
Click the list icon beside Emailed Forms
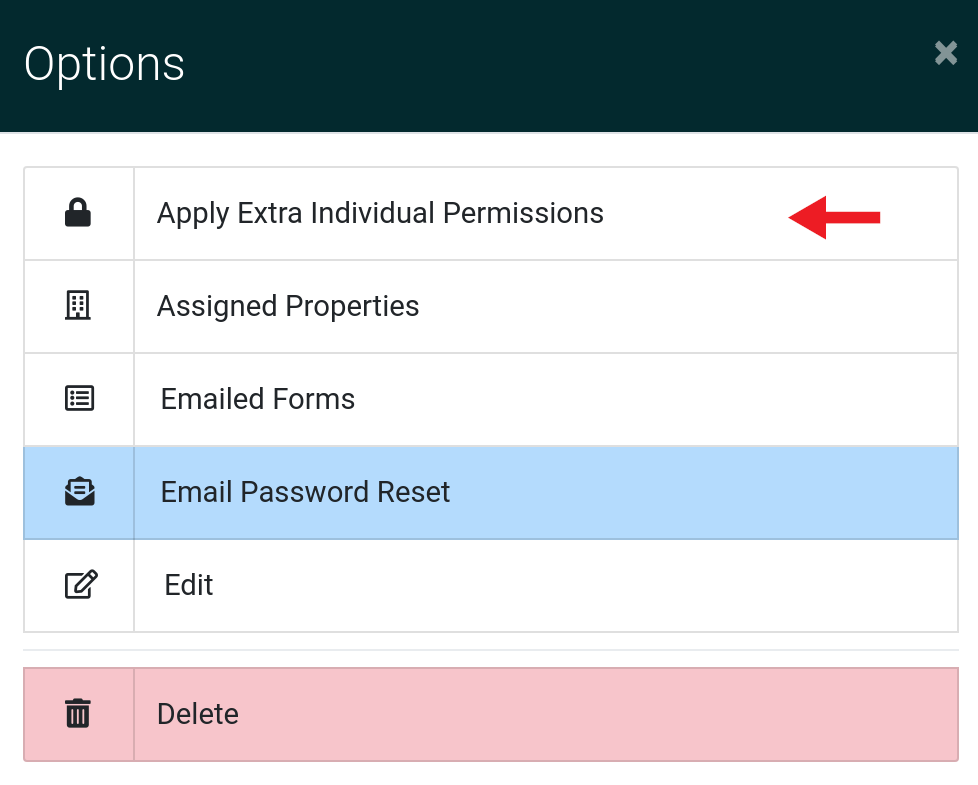(79, 398)
